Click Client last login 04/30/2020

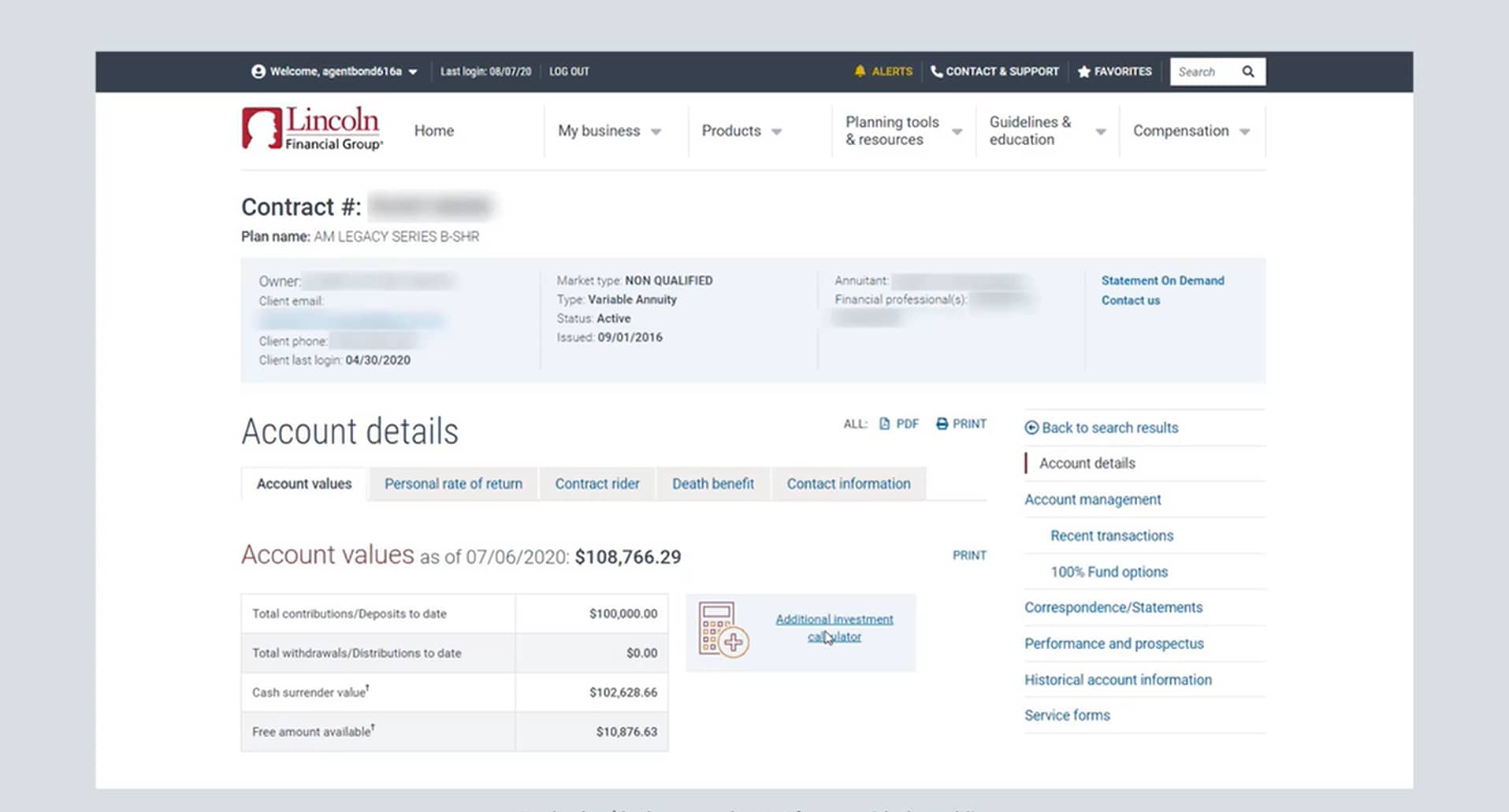click(x=334, y=360)
